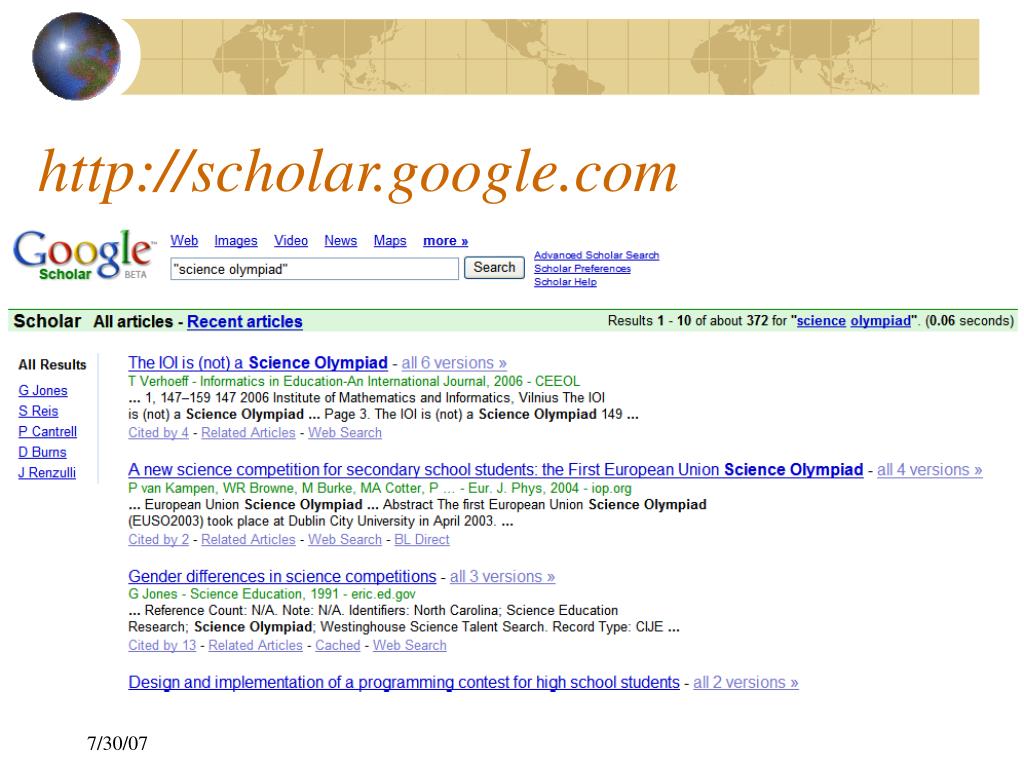The image size is (1024, 768).
Task: Open the Video navigation link
Action: tap(291, 241)
